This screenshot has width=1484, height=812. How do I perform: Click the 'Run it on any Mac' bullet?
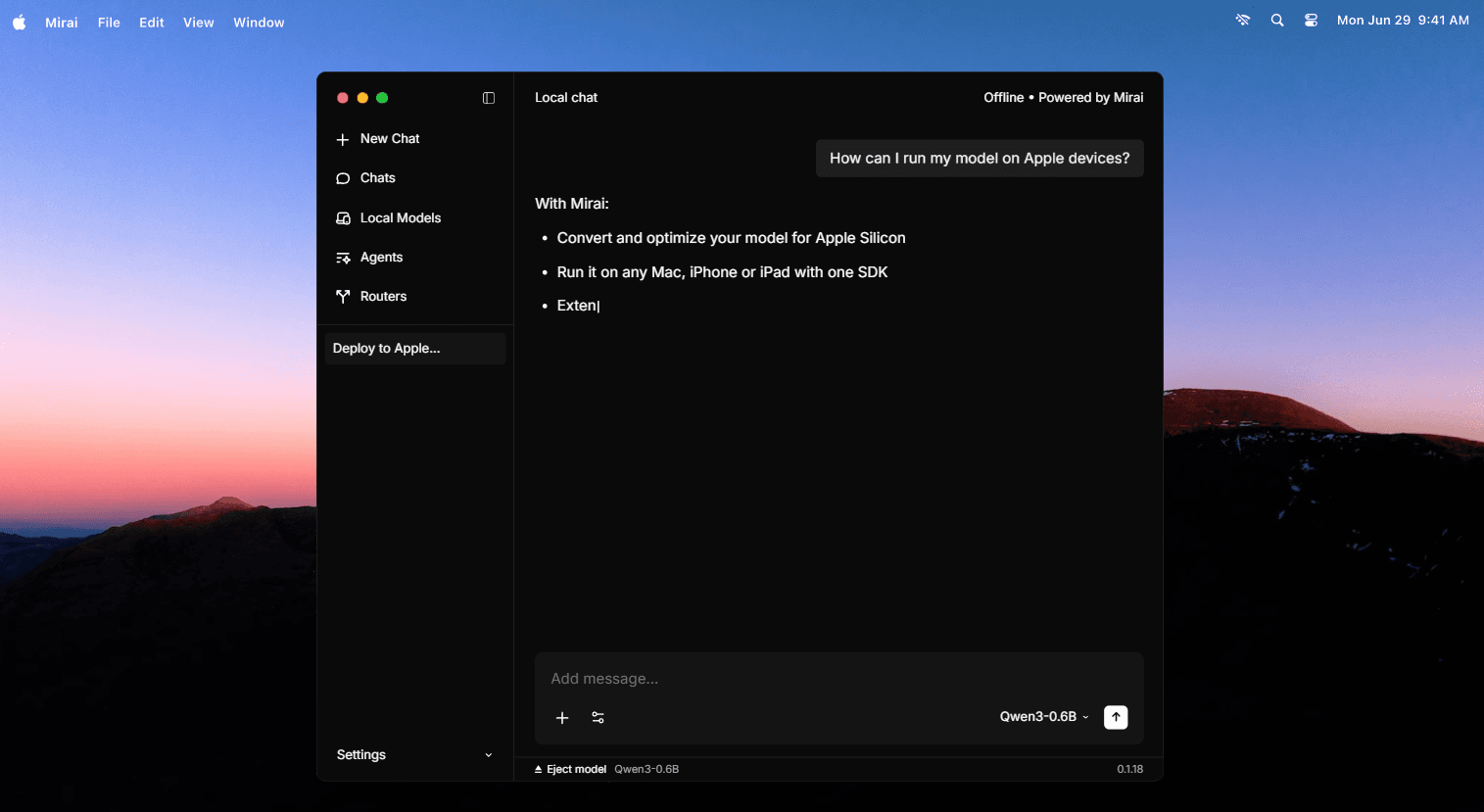723,272
